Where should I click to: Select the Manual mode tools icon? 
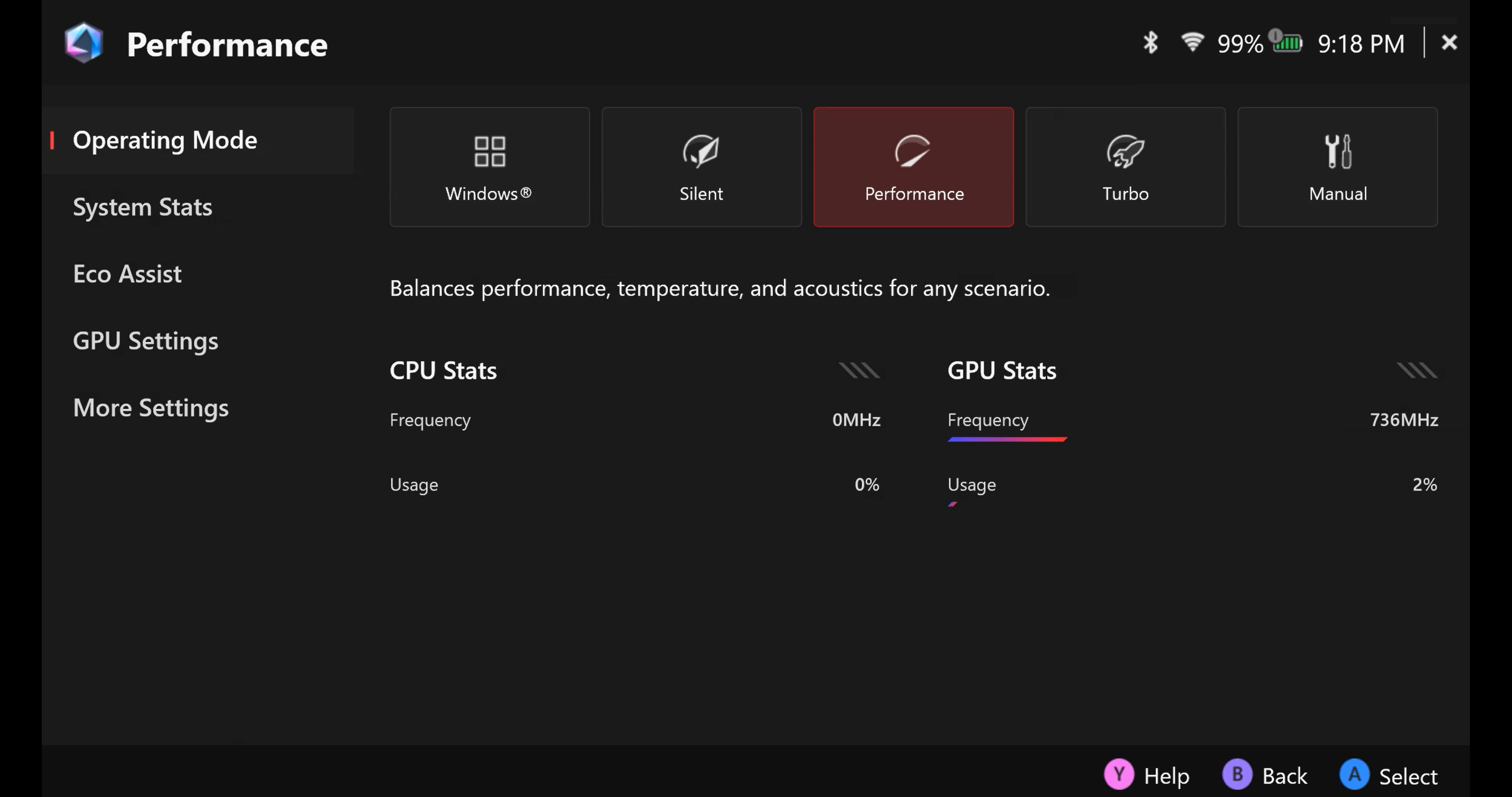point(1338,152)
